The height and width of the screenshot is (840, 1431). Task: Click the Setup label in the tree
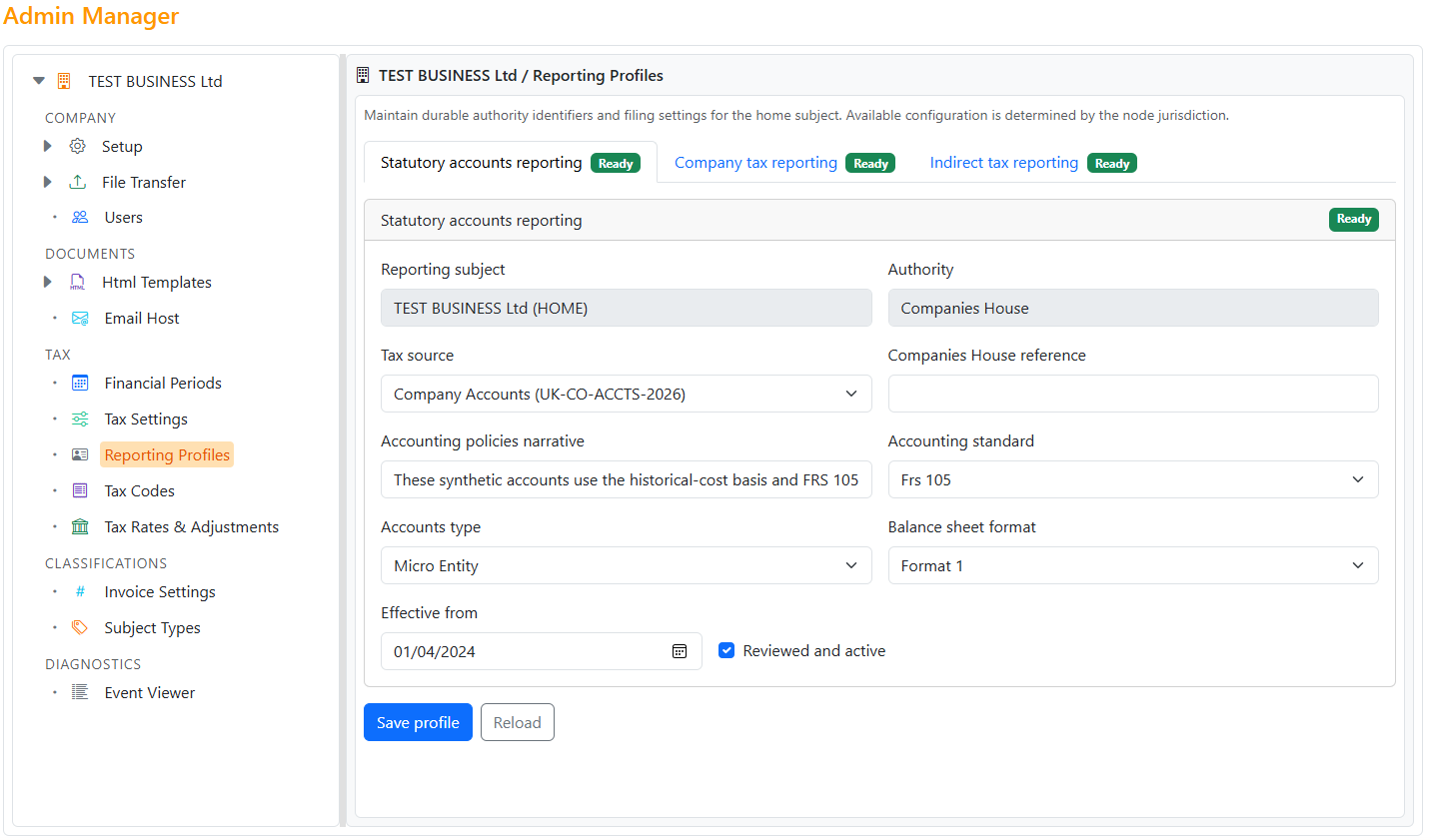coord(122,146)
